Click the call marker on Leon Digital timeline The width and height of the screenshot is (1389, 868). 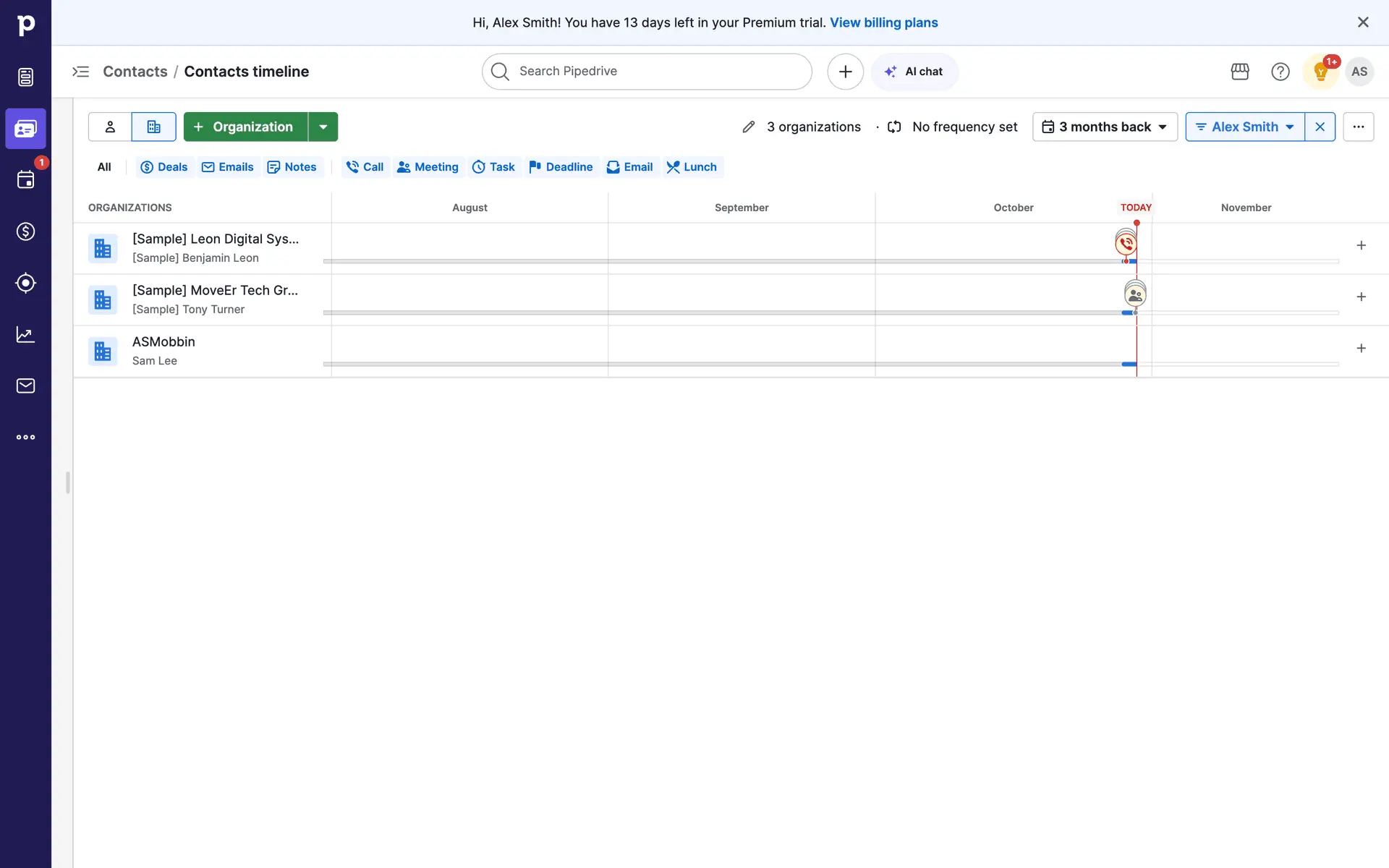tap(1126, 244)
